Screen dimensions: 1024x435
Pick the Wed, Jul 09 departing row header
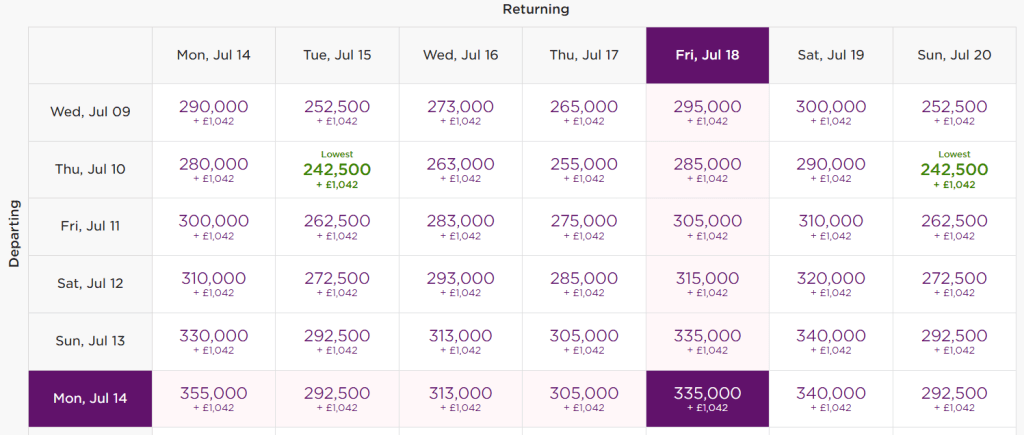click(90, 112)
